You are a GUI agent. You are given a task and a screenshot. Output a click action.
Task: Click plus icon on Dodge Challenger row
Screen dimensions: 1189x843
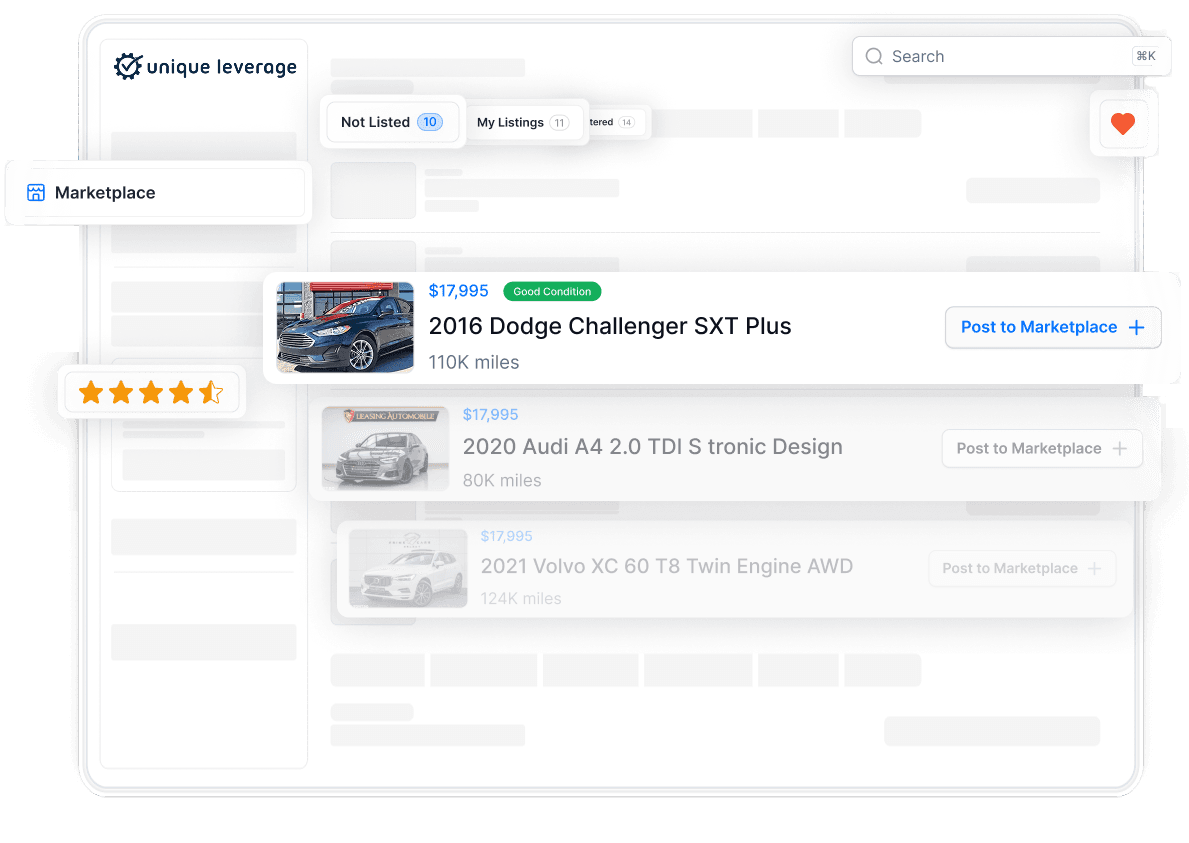coord(1136,327)
